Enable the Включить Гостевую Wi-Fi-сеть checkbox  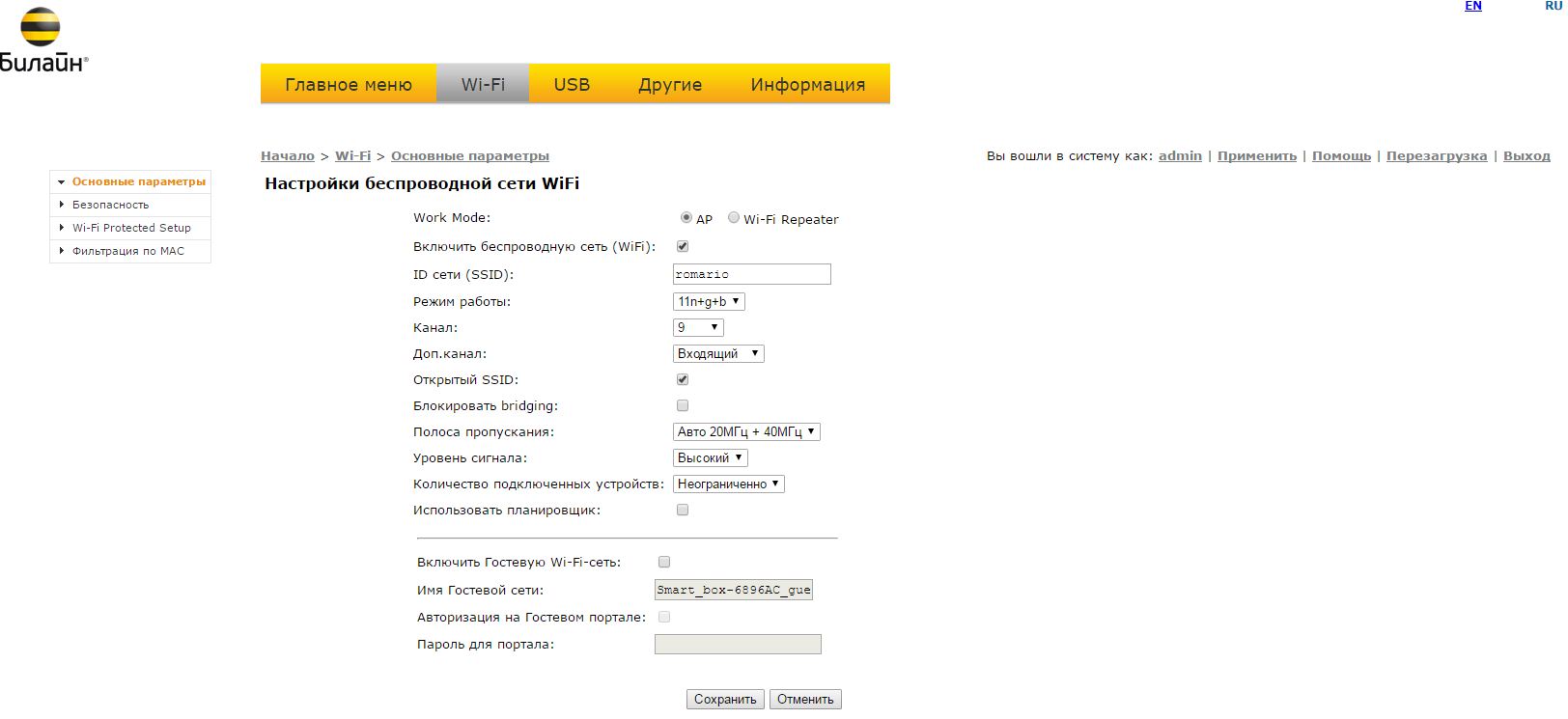coord(664,562)
